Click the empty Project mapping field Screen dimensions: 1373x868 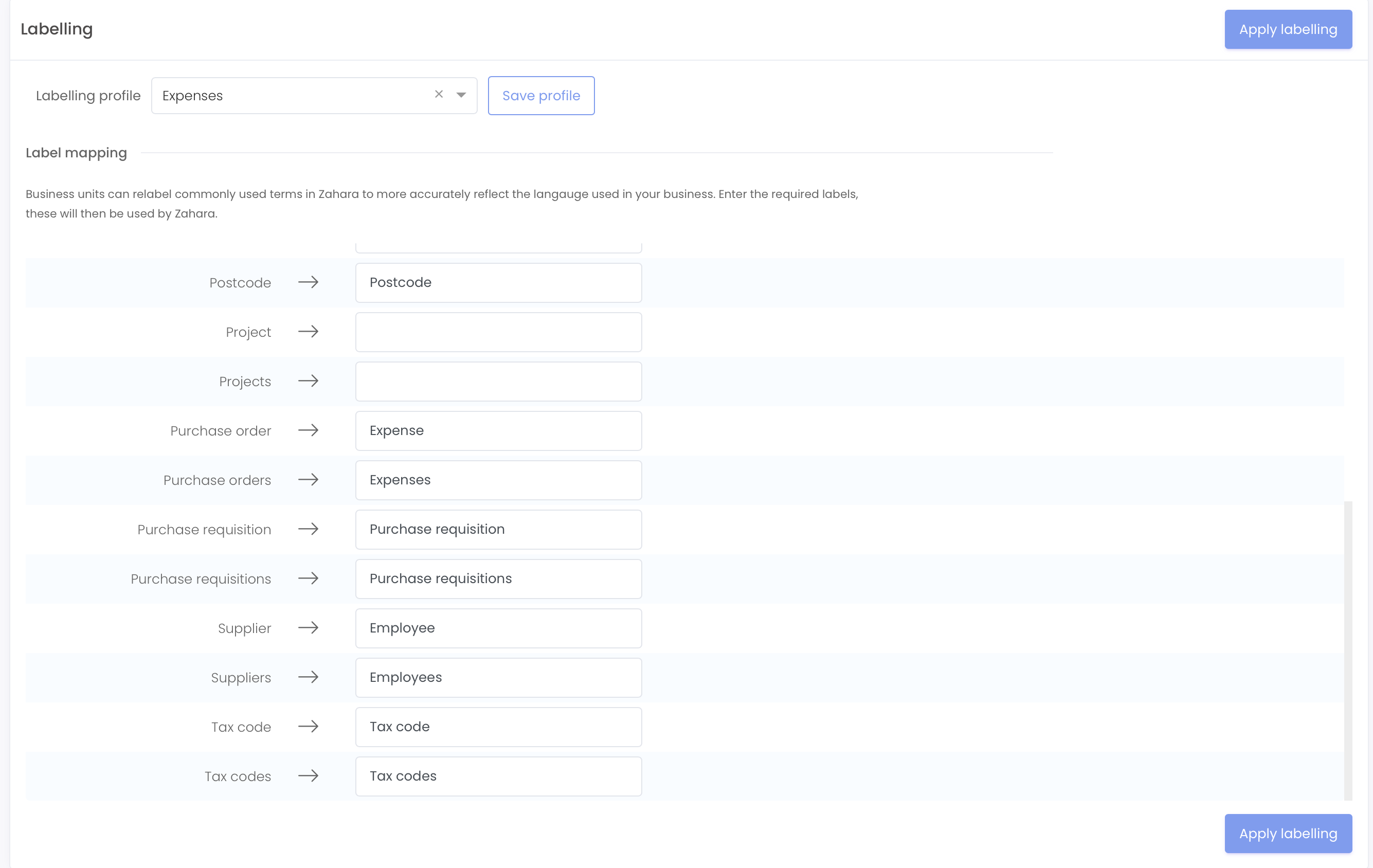(498, 331)
